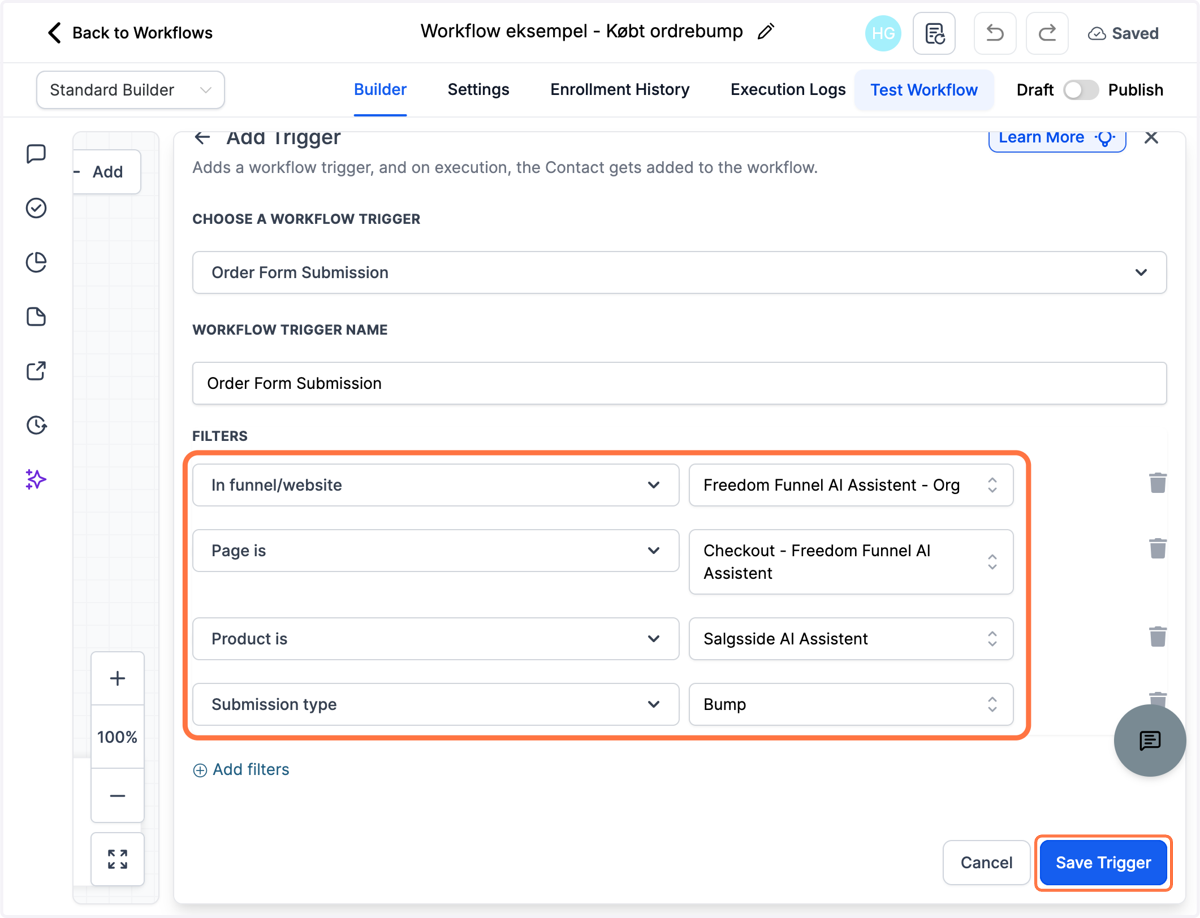This screenshot has width=1200, height=918.
Task: Open the checkmark circle sidebar icon
Action: (x=36, y=208)
